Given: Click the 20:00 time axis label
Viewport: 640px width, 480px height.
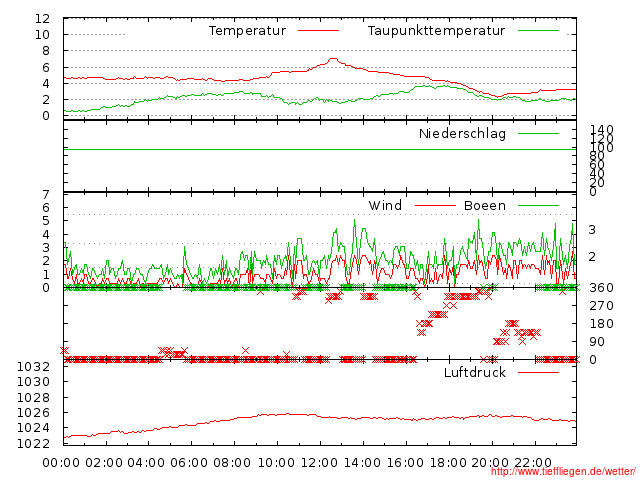Looking at the screenshot, I should 491,463.
